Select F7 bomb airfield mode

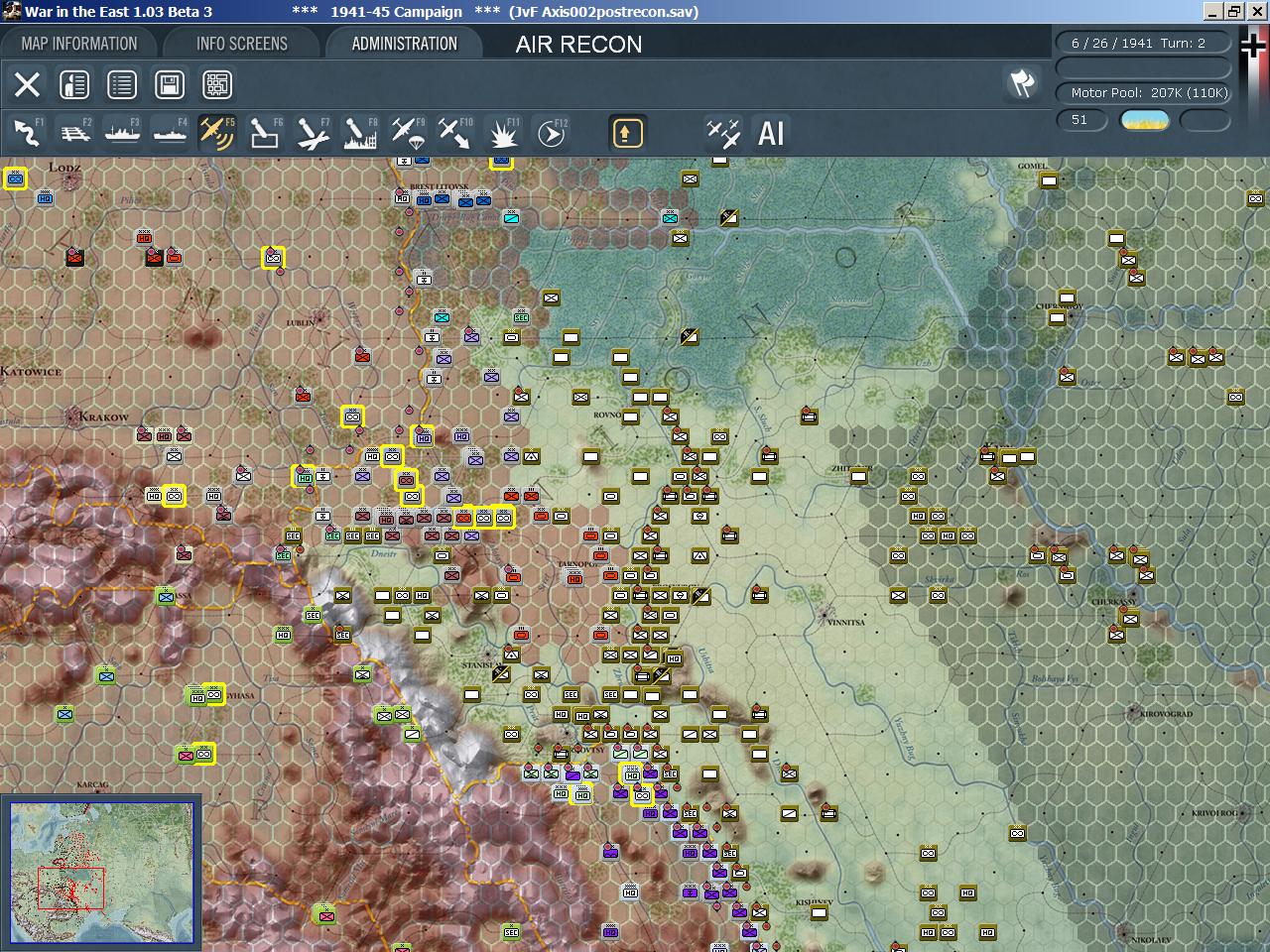tap(313, 133)
